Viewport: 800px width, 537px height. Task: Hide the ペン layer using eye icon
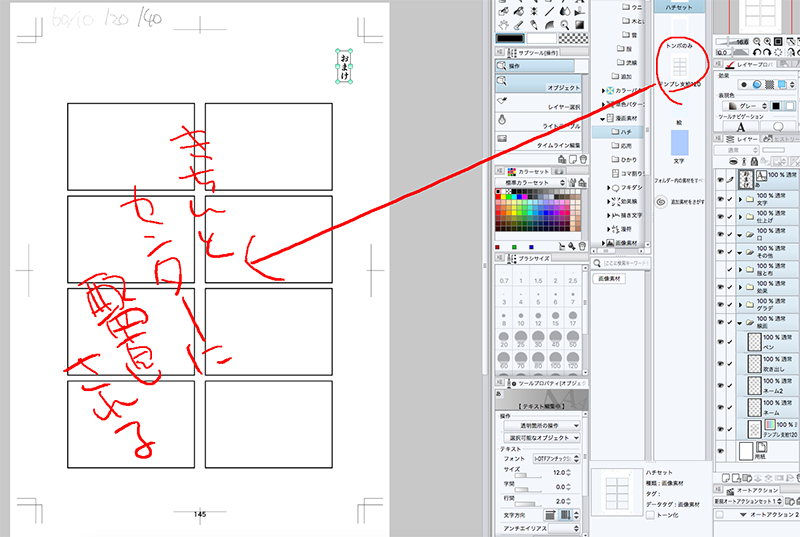pyautogui.click(x=720, y=342)
